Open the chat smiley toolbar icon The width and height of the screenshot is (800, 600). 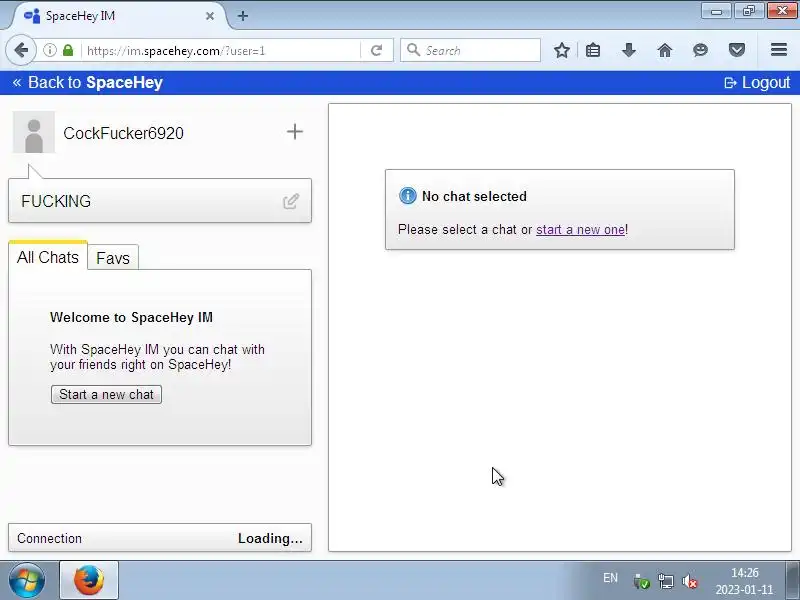click(701, 51)
